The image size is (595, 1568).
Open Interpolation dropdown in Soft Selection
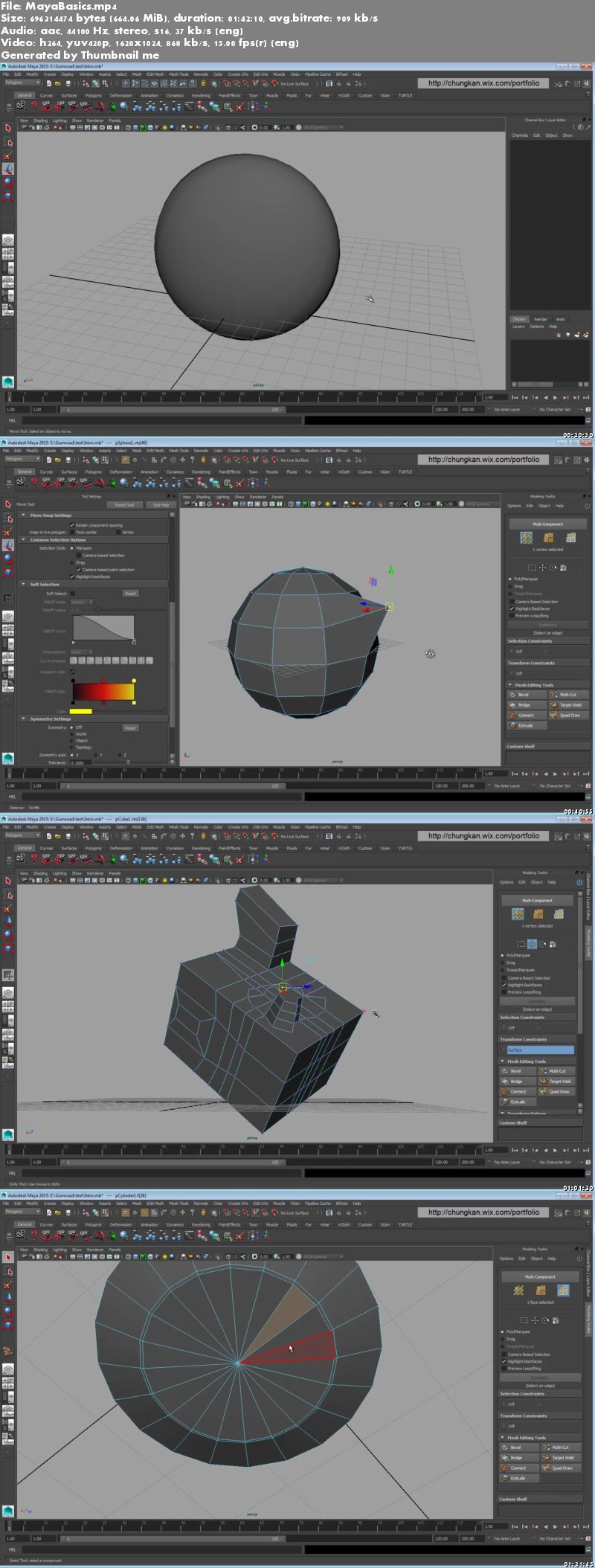click(x=81, y=652)
